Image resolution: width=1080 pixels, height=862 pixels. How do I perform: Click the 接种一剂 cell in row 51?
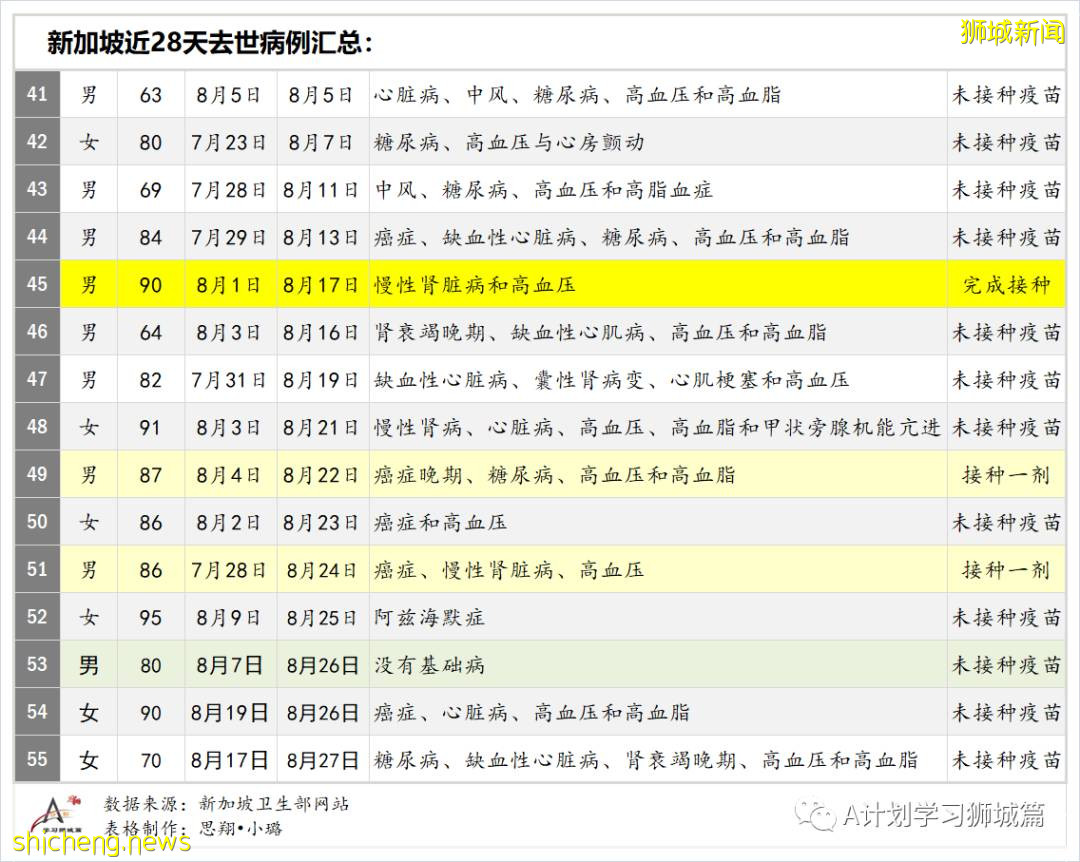(1007, 570)
